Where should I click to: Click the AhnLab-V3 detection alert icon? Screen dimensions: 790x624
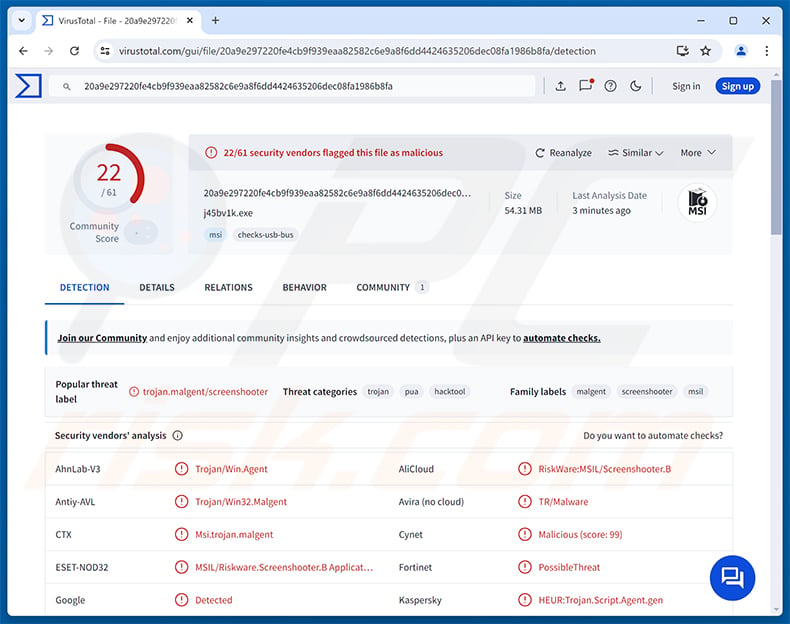(181, 469)
